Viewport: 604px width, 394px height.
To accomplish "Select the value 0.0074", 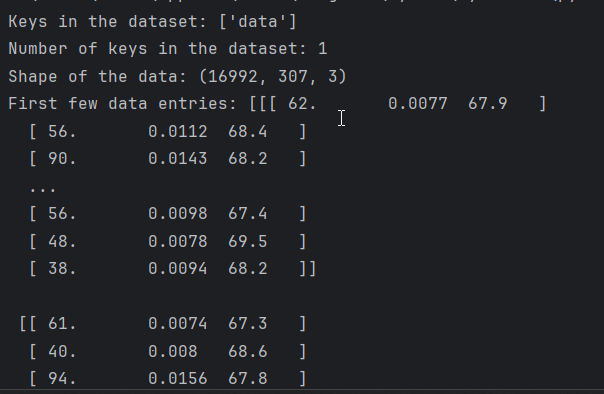I will point(178,324).
